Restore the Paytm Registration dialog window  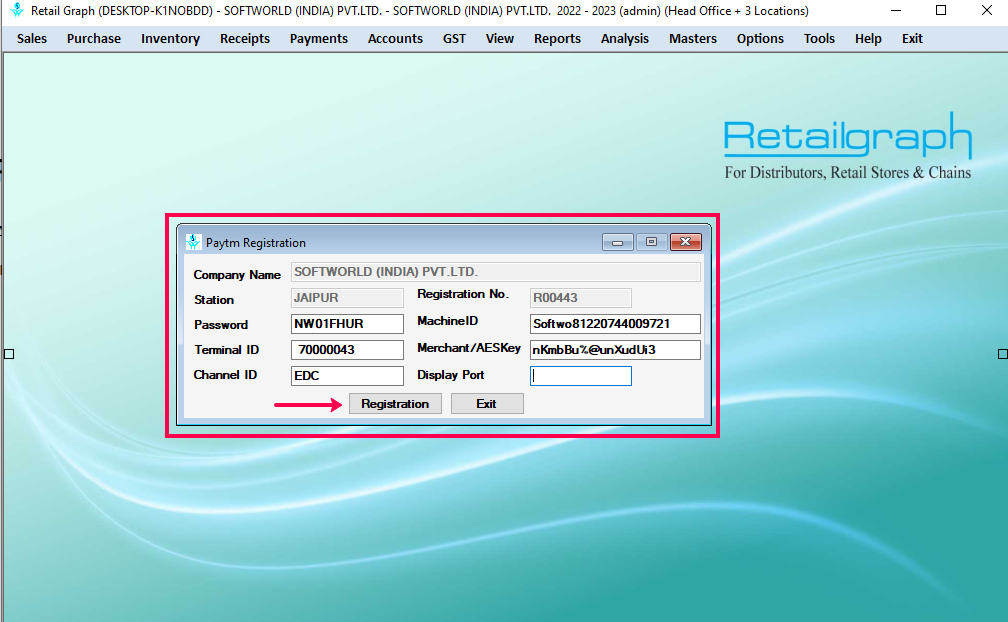click(x=651, y=242)
